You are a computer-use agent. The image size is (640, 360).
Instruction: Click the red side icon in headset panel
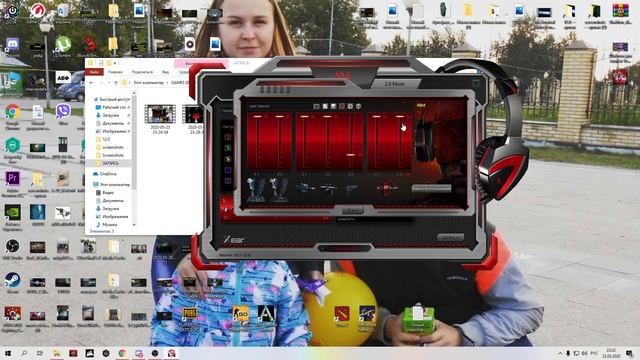[x=228, y=137]
